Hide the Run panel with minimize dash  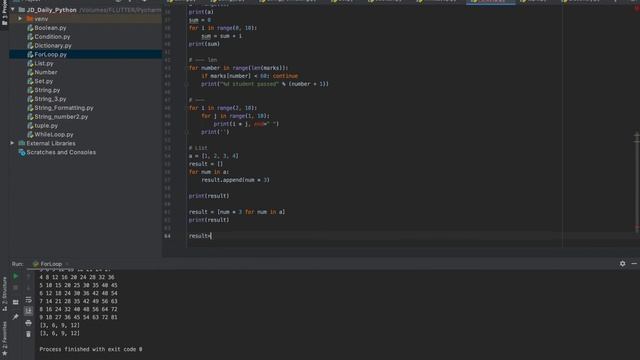click(x=634, y=264)
